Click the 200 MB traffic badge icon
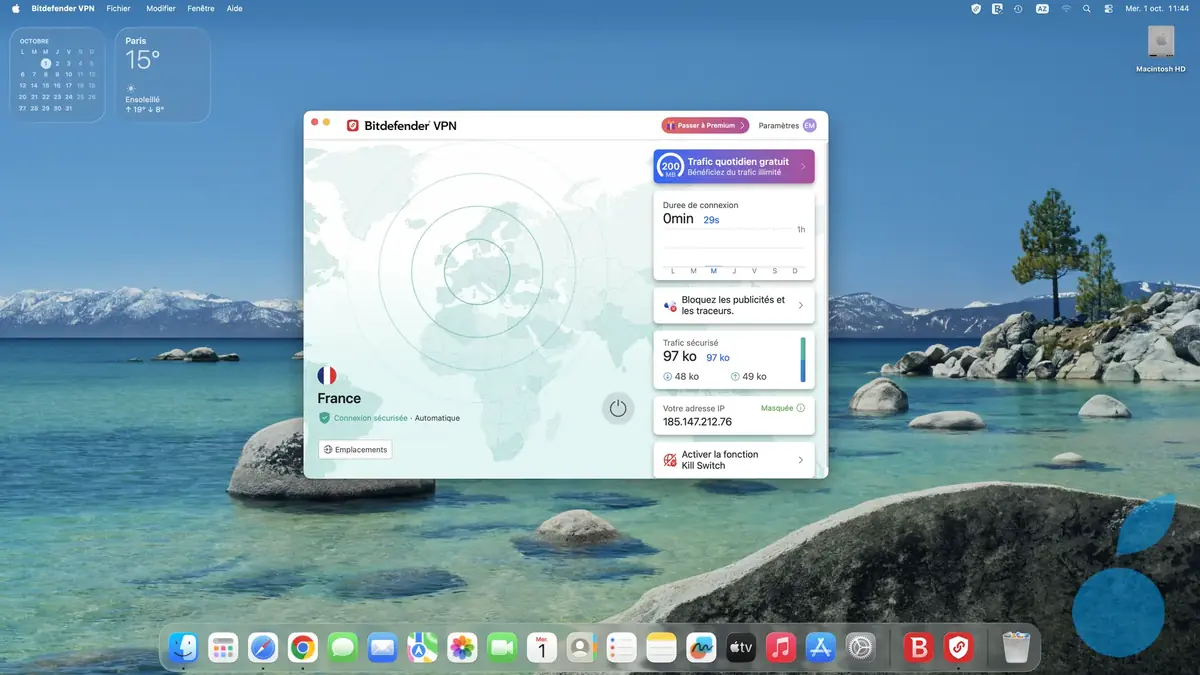Screen dimensions: 1200x675 click(668, 165)
